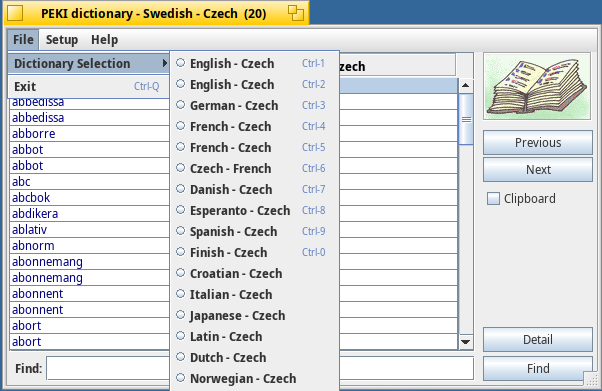Select the Italian - Czech dictionary
The image size is (602, 391).
(255, 294)
